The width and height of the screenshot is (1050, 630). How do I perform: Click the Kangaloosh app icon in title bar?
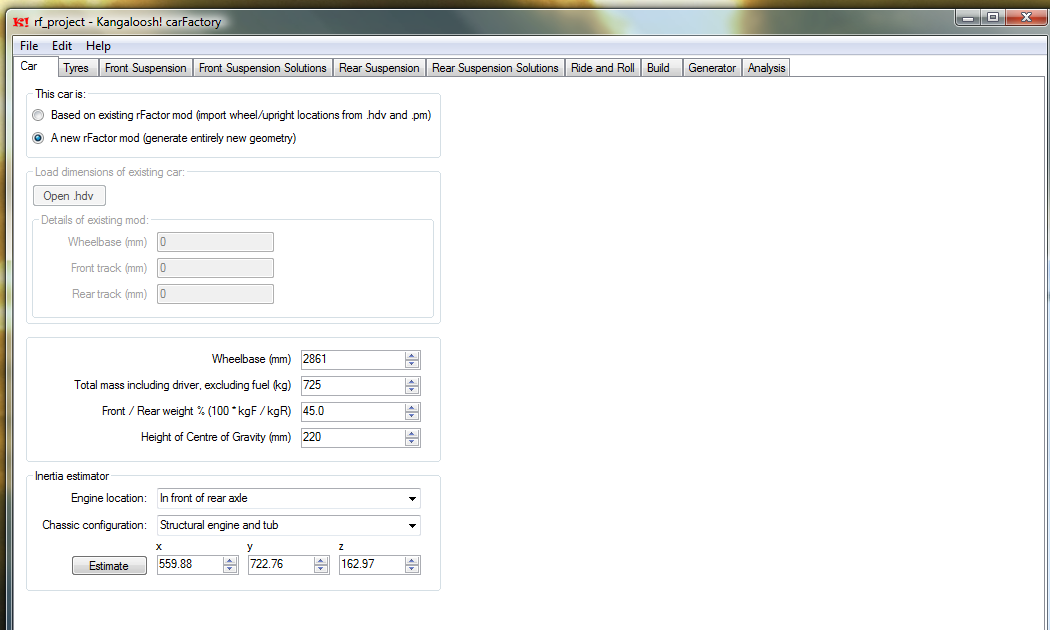21,22
